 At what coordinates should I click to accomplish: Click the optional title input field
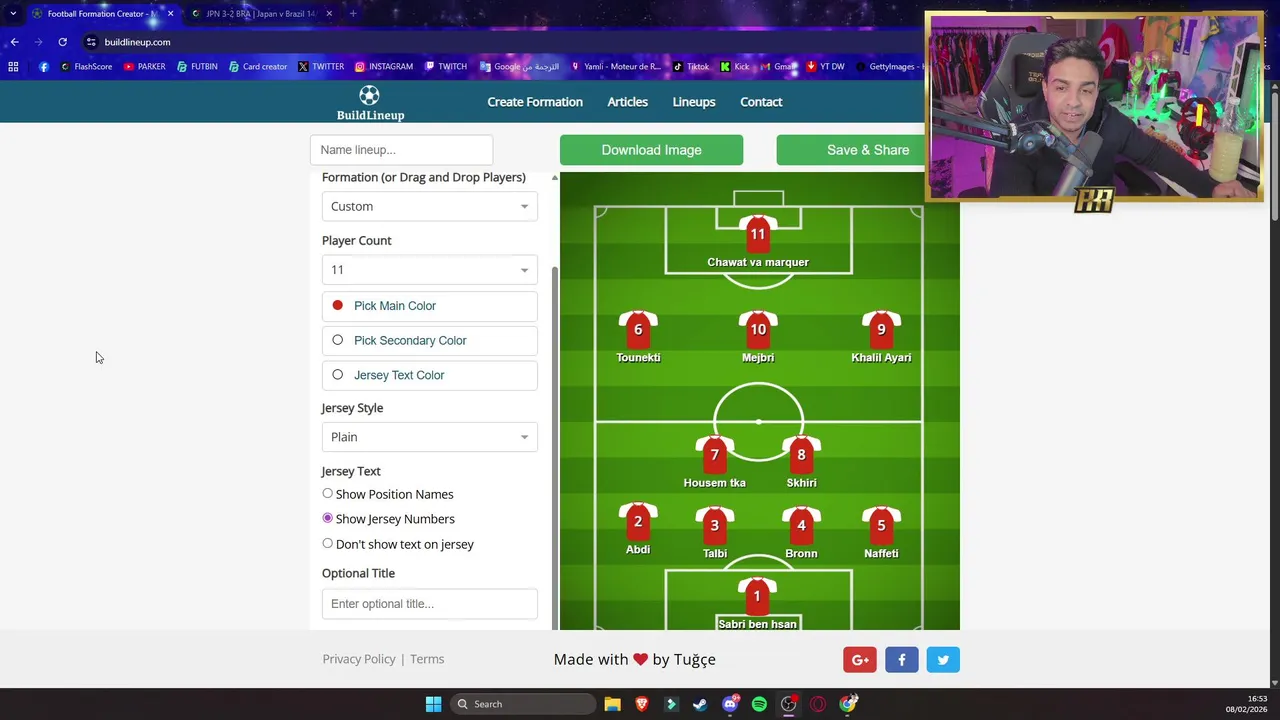[430, 604]
